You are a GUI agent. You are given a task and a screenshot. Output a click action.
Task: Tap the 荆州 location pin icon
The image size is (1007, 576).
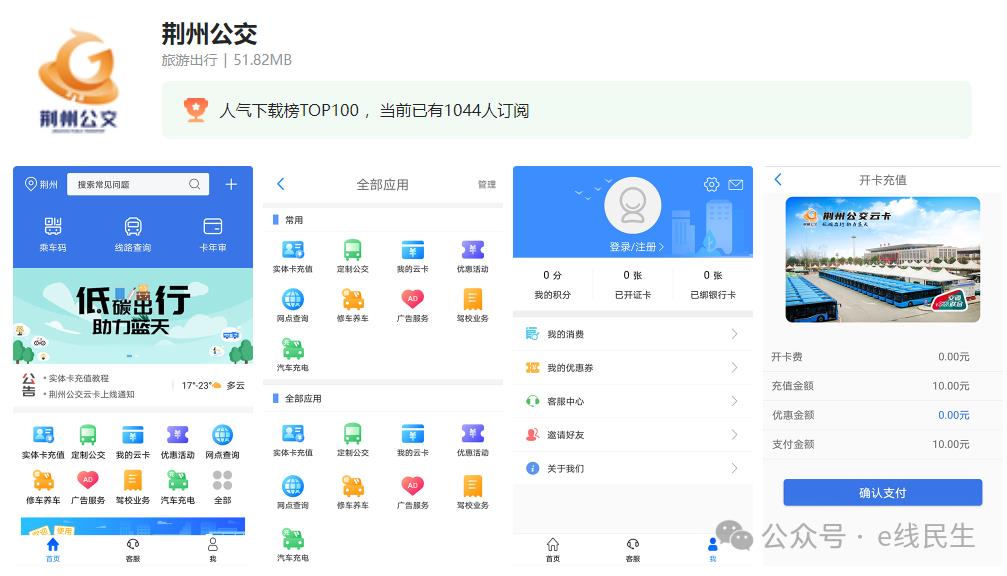click(30, 184)
